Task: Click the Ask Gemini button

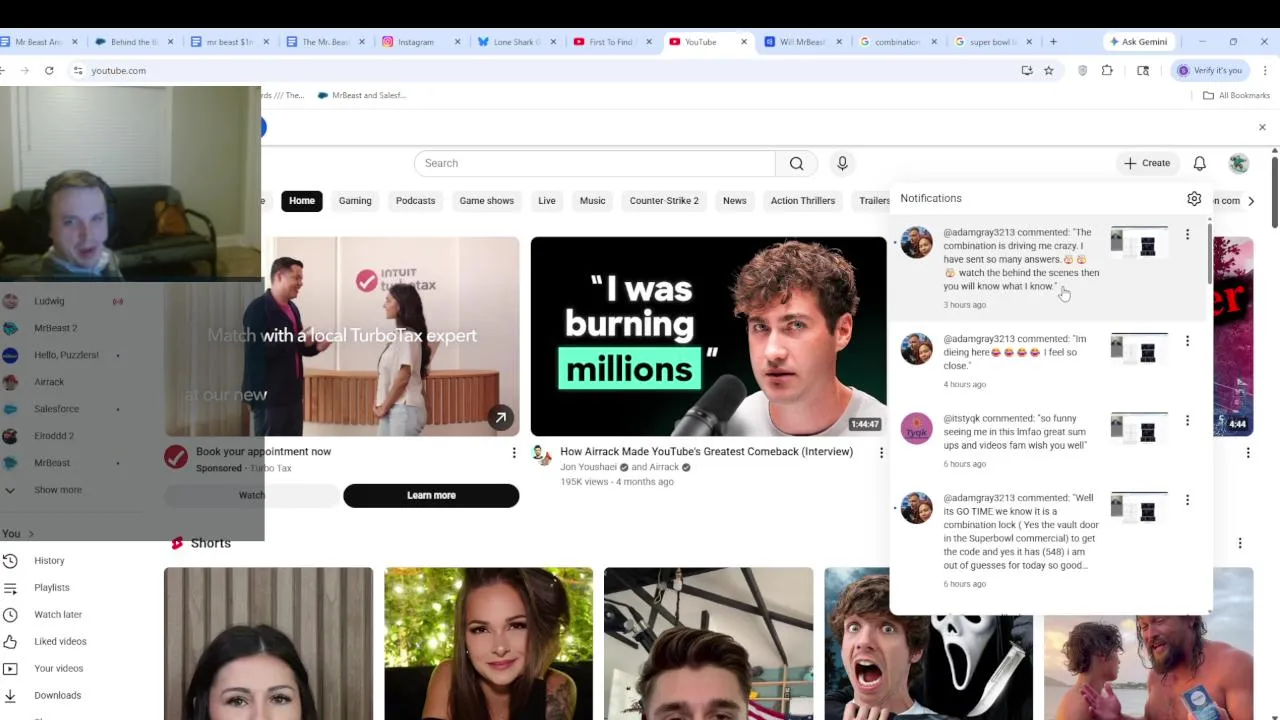Action: (x=1138, y=42)
